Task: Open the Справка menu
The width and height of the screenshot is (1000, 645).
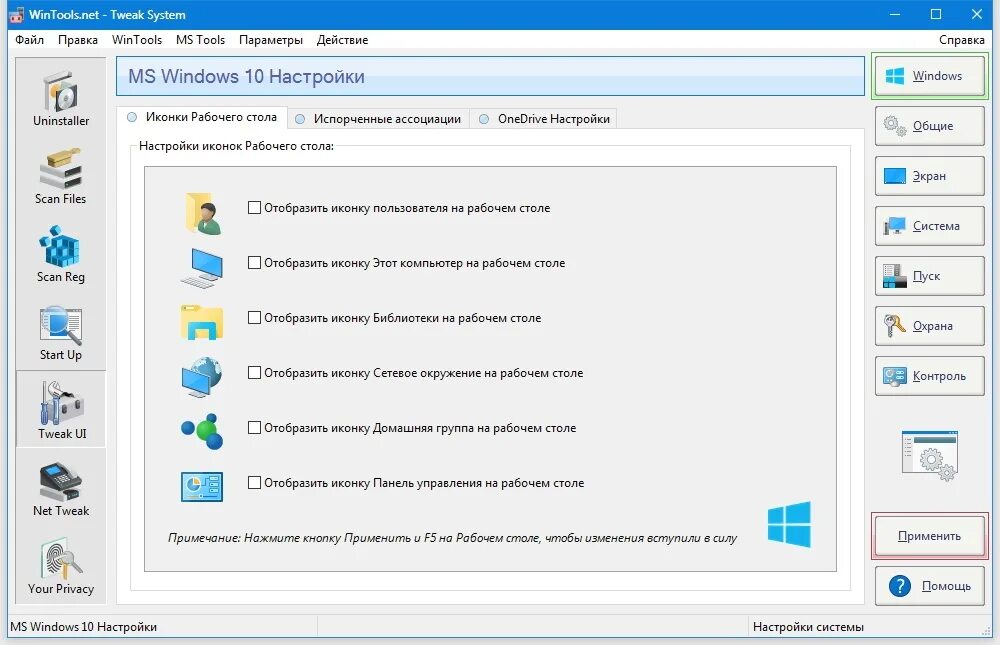Action: click(x=961, y=40)
